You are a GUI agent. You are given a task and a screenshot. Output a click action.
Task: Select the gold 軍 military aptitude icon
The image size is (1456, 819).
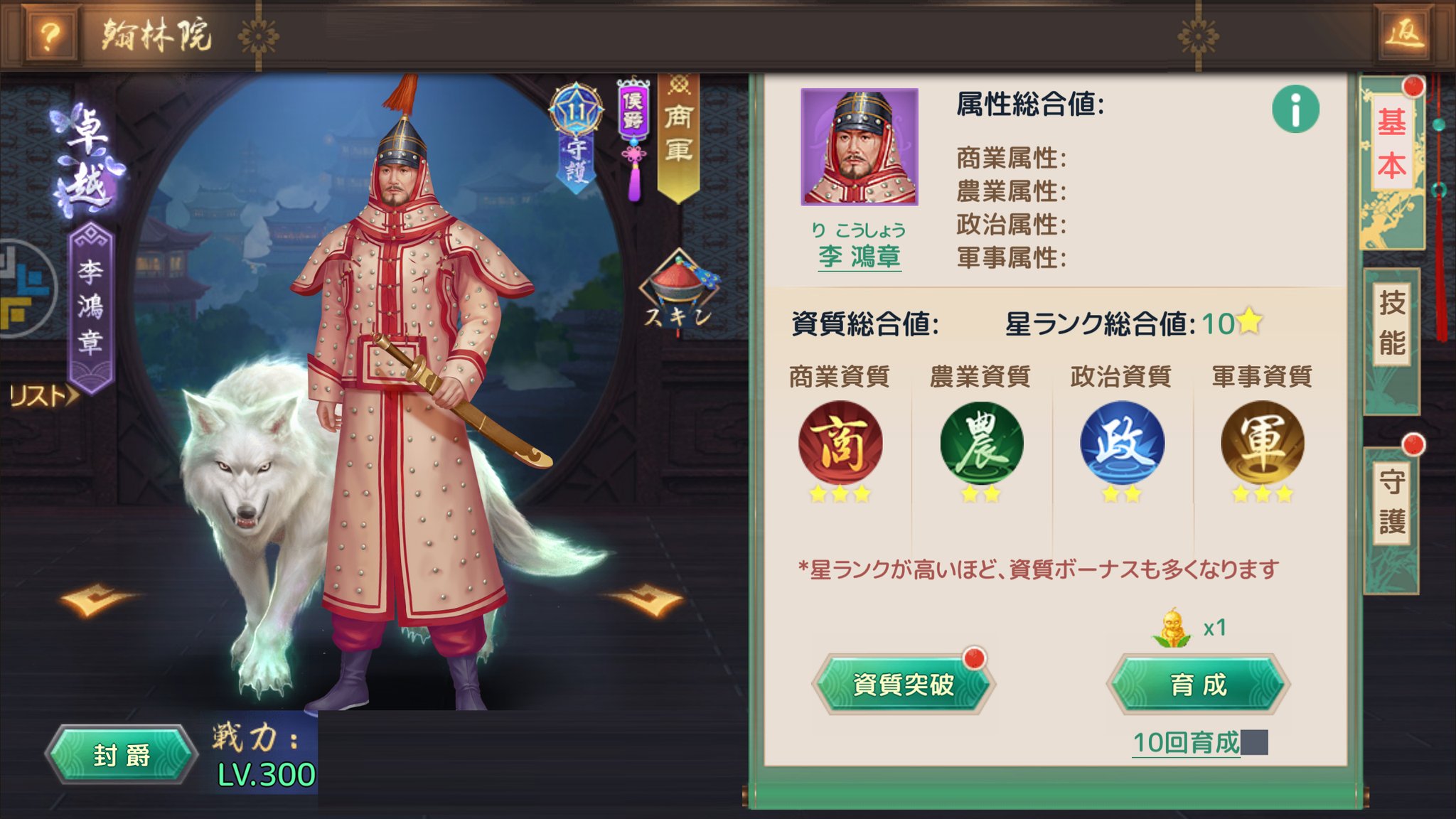(1263, 443)
